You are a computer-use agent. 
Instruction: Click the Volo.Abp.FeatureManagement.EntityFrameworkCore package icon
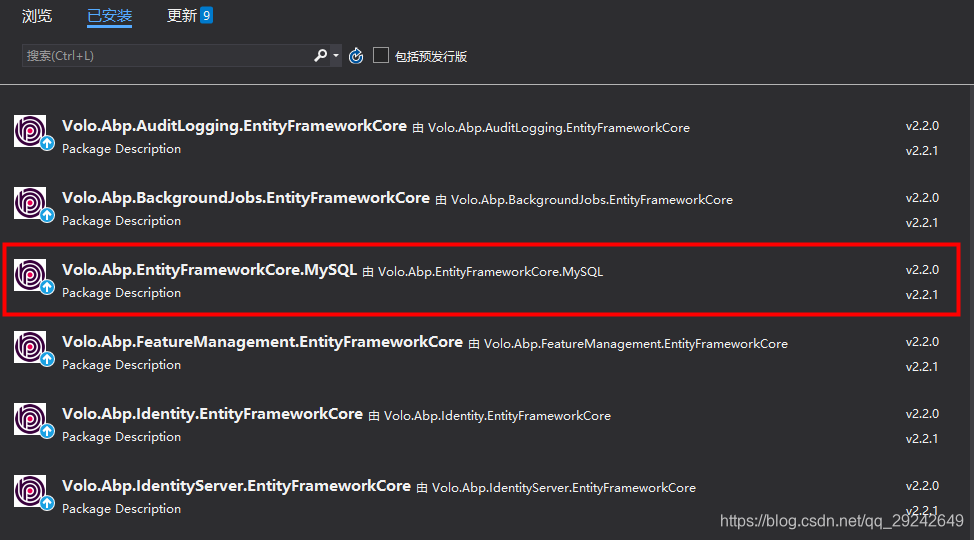[30, 347]
